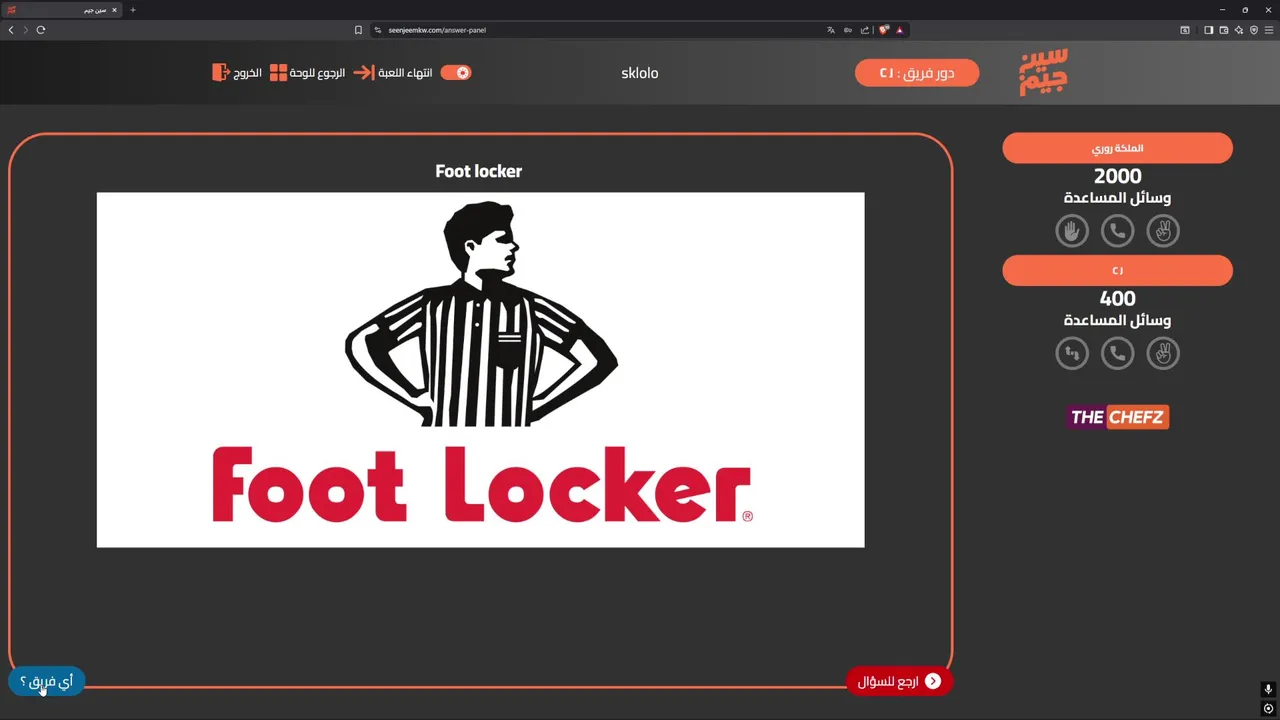Click the translate page icon

(x=831, y=30)
